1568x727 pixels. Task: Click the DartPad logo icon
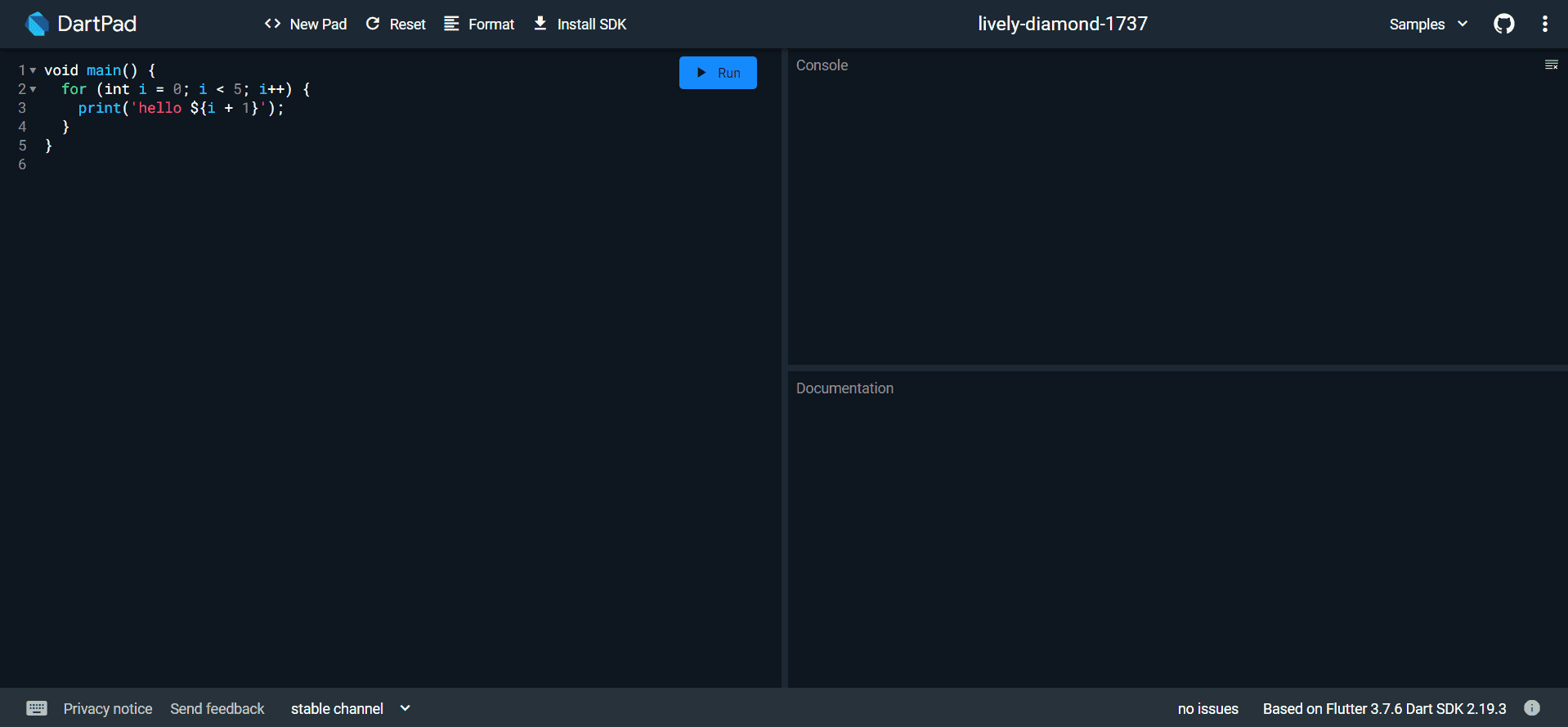[x=37, y=24]
